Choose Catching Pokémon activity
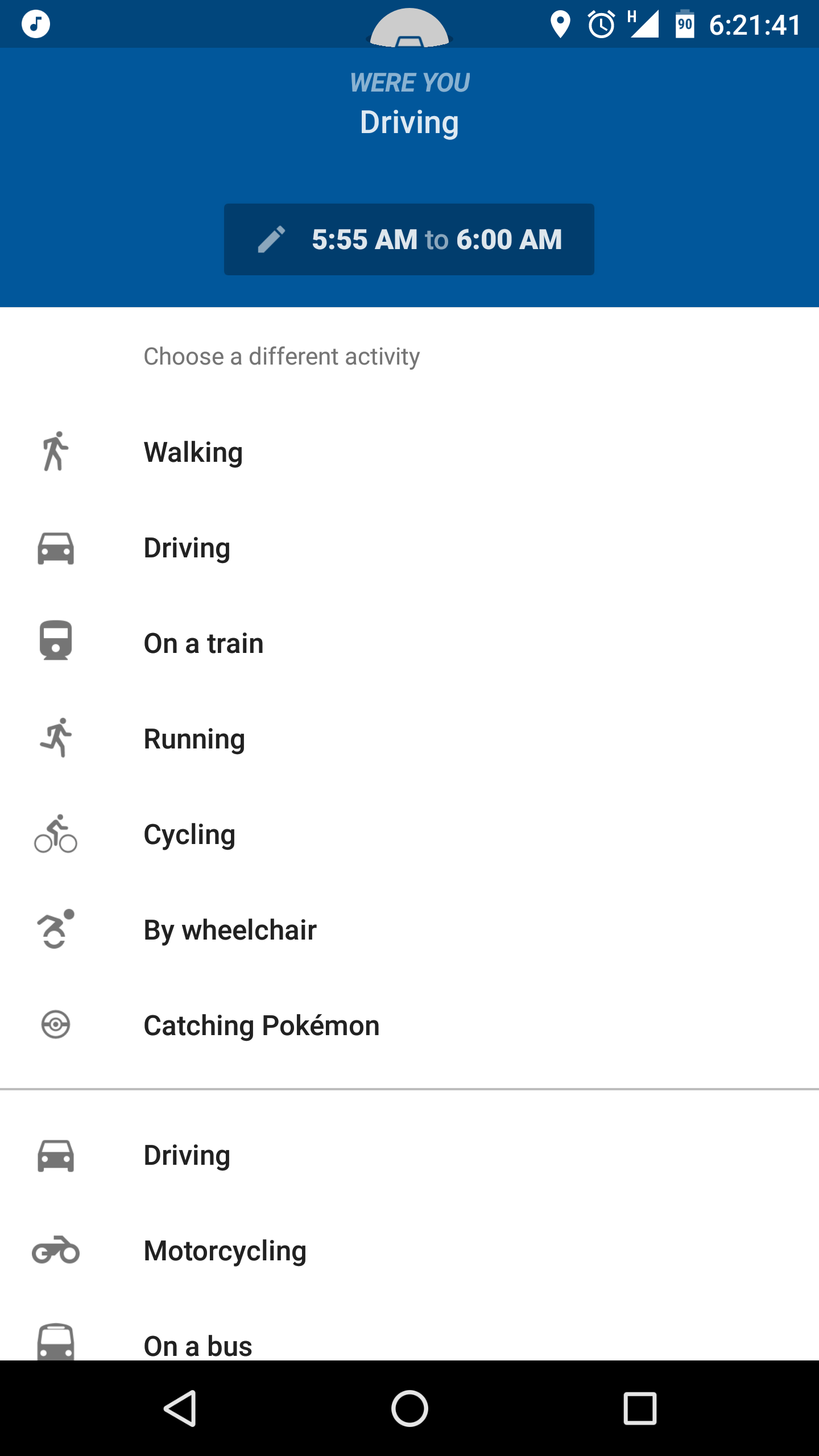819x1456 pixels. click(262, 1026)
